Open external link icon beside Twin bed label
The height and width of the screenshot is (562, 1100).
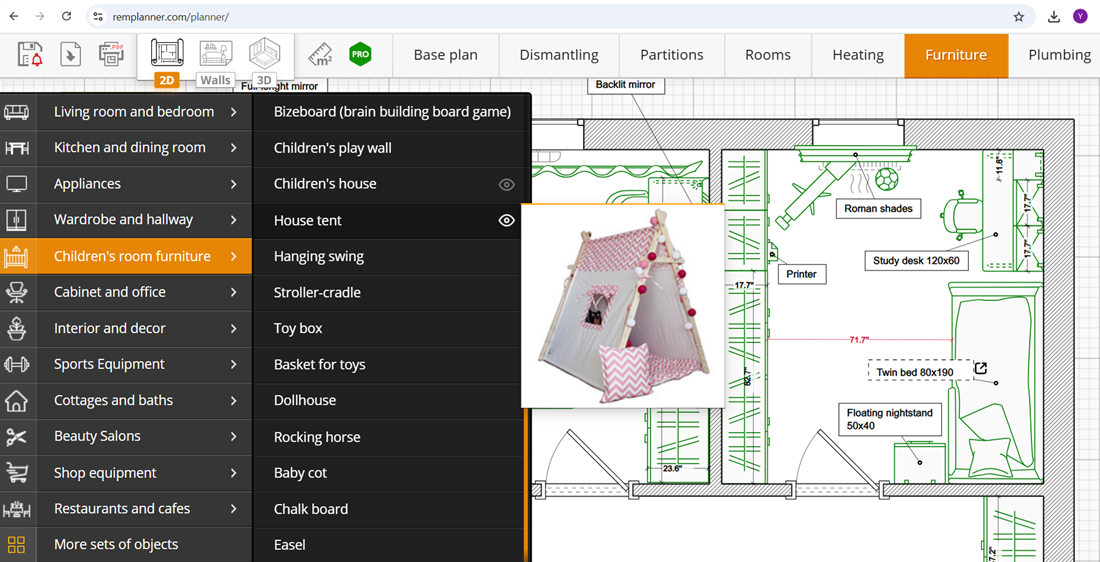coord(981,368)
